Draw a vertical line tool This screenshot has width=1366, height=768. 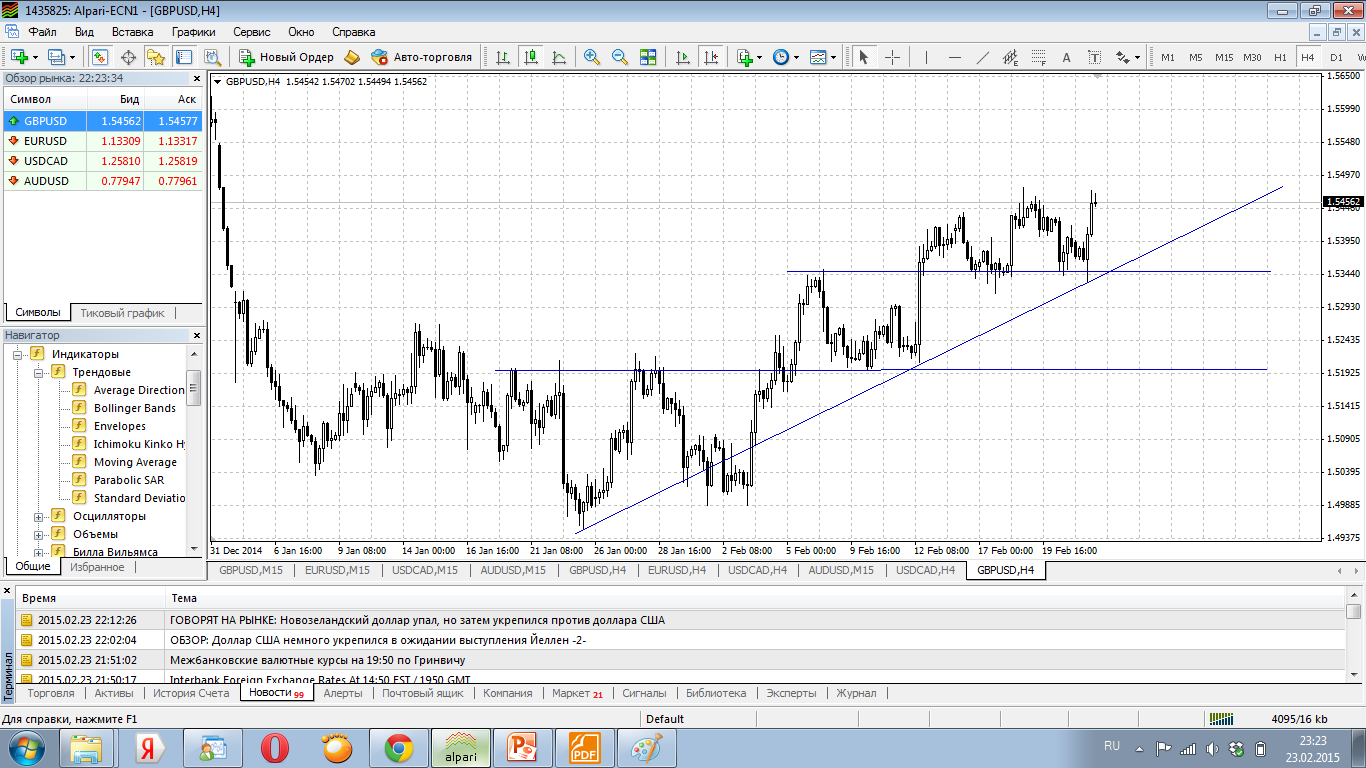tap(926, 57)
